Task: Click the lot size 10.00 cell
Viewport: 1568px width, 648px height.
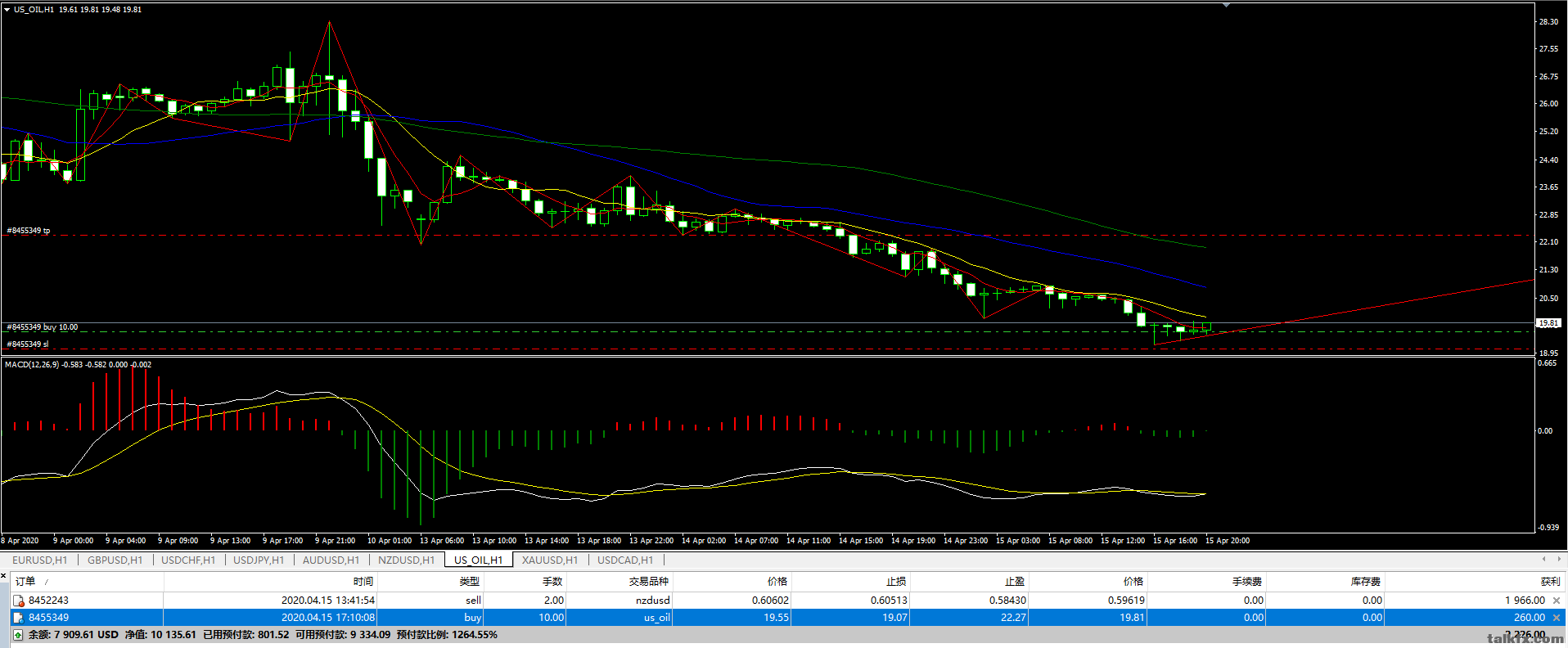Action: (x=551, y=618)
